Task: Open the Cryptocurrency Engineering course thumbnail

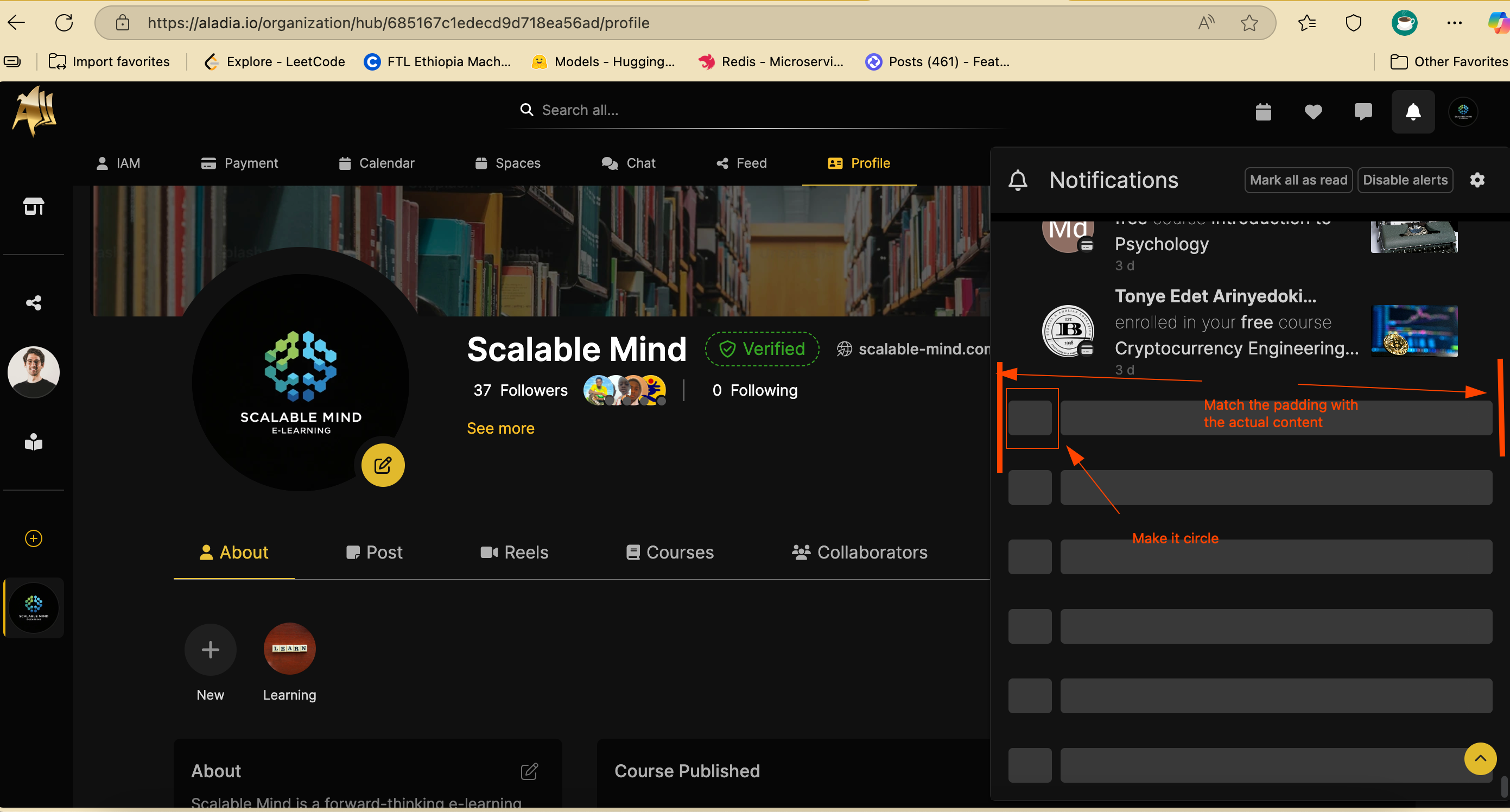Action: 1414,331
